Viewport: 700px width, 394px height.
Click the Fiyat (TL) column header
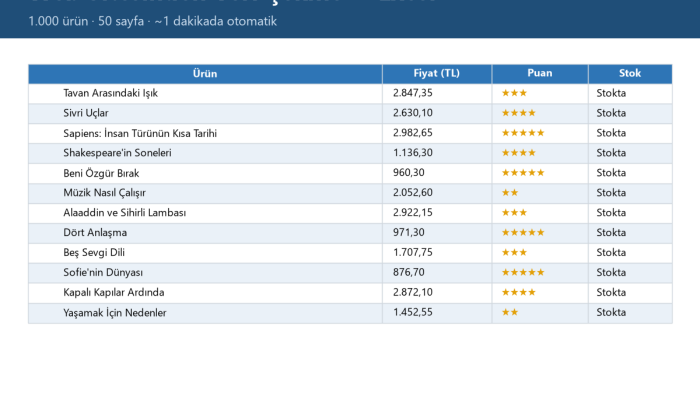point(437,74)
